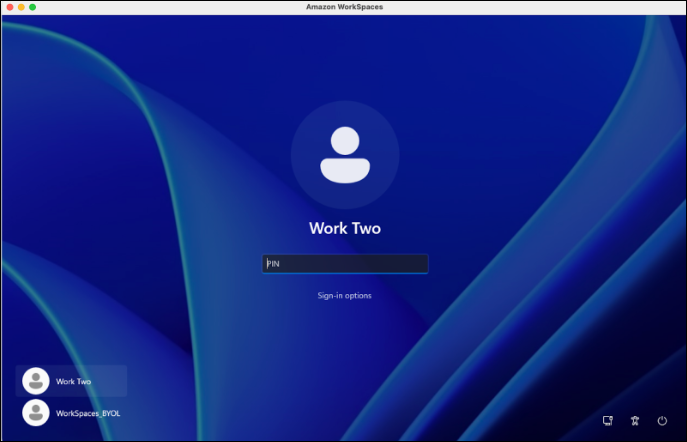
Task: Click the Work Two heading below the avatar
Action: (x=344, y=228)
